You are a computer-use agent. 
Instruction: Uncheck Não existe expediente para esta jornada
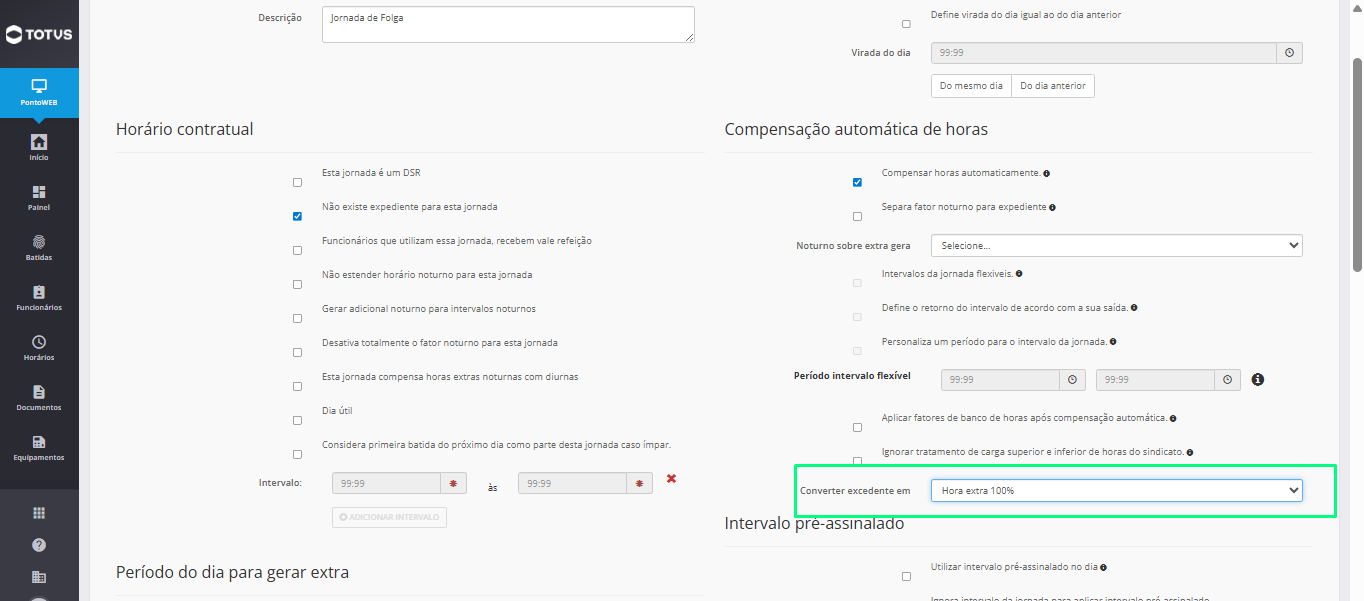point(297,216)
